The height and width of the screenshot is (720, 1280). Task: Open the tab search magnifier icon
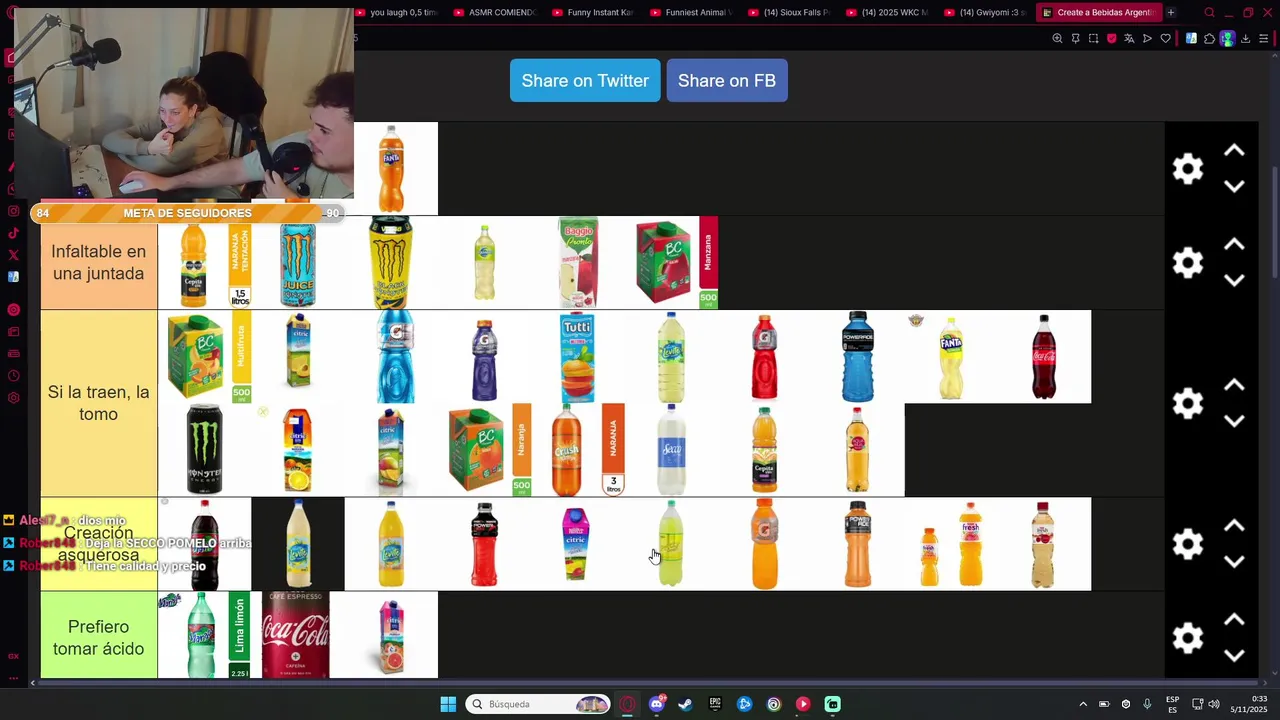coord(1209,13)
